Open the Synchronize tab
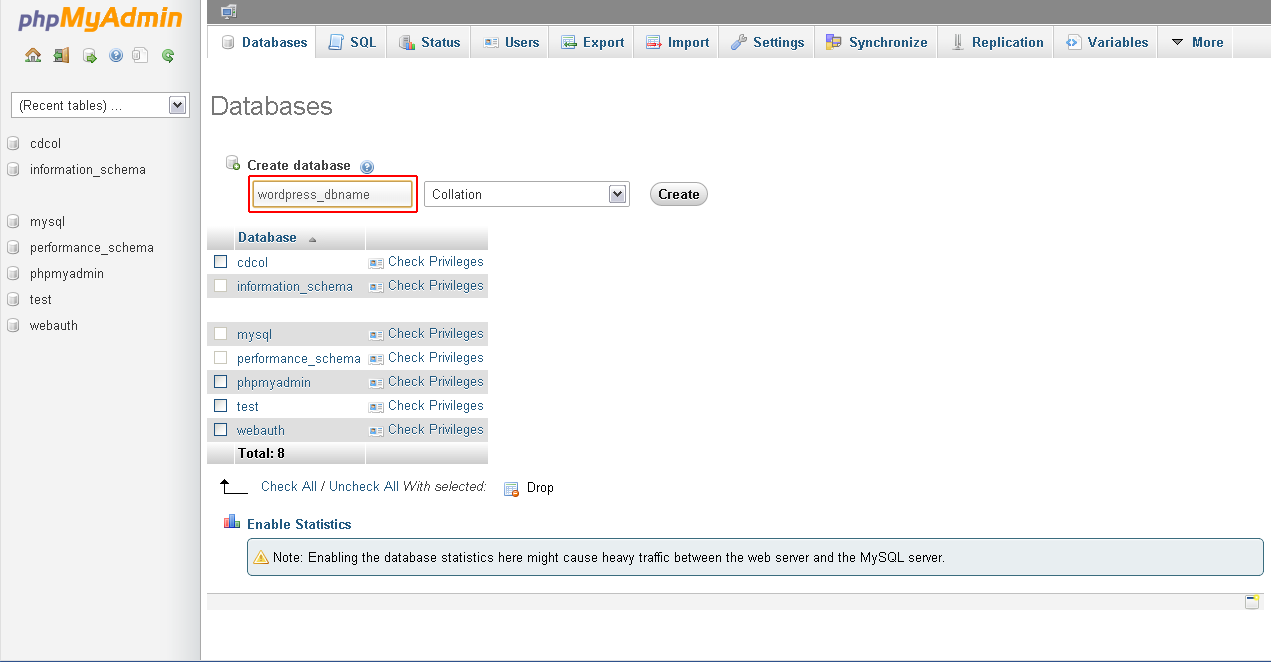This screenshot has height=662, width=1271. 876,42
